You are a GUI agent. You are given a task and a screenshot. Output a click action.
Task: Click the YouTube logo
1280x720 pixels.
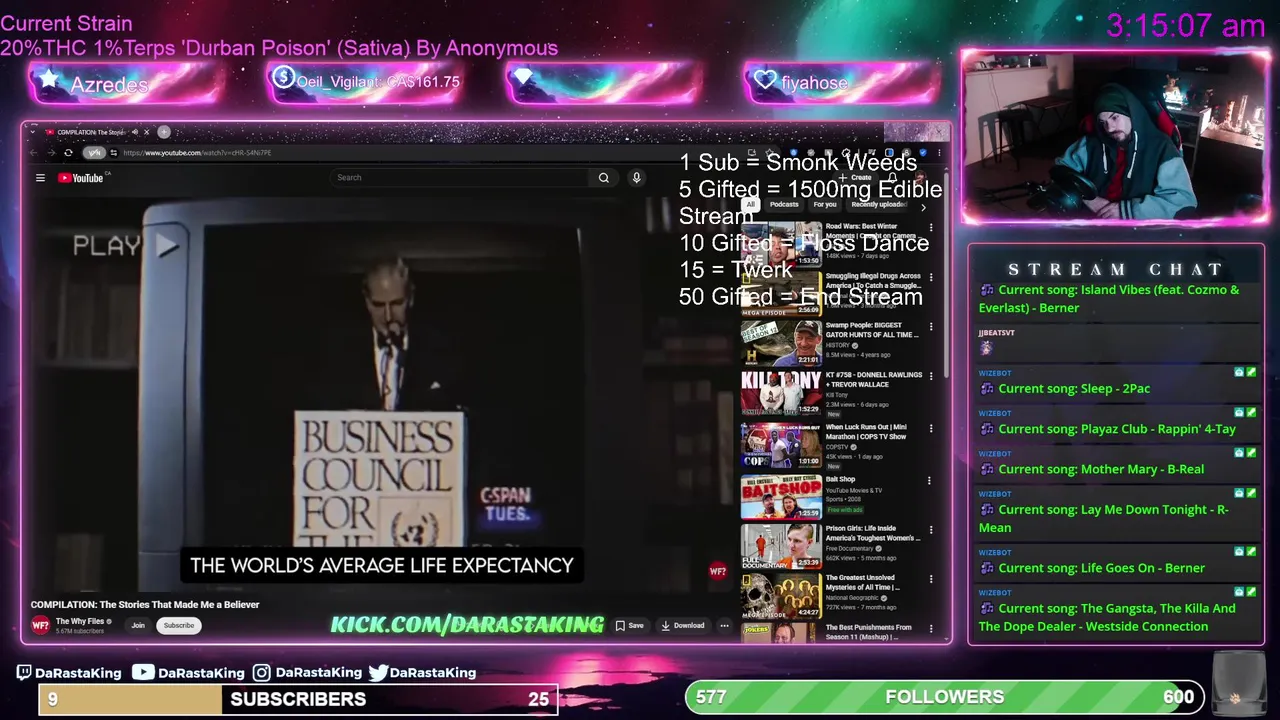pos(82,178)
